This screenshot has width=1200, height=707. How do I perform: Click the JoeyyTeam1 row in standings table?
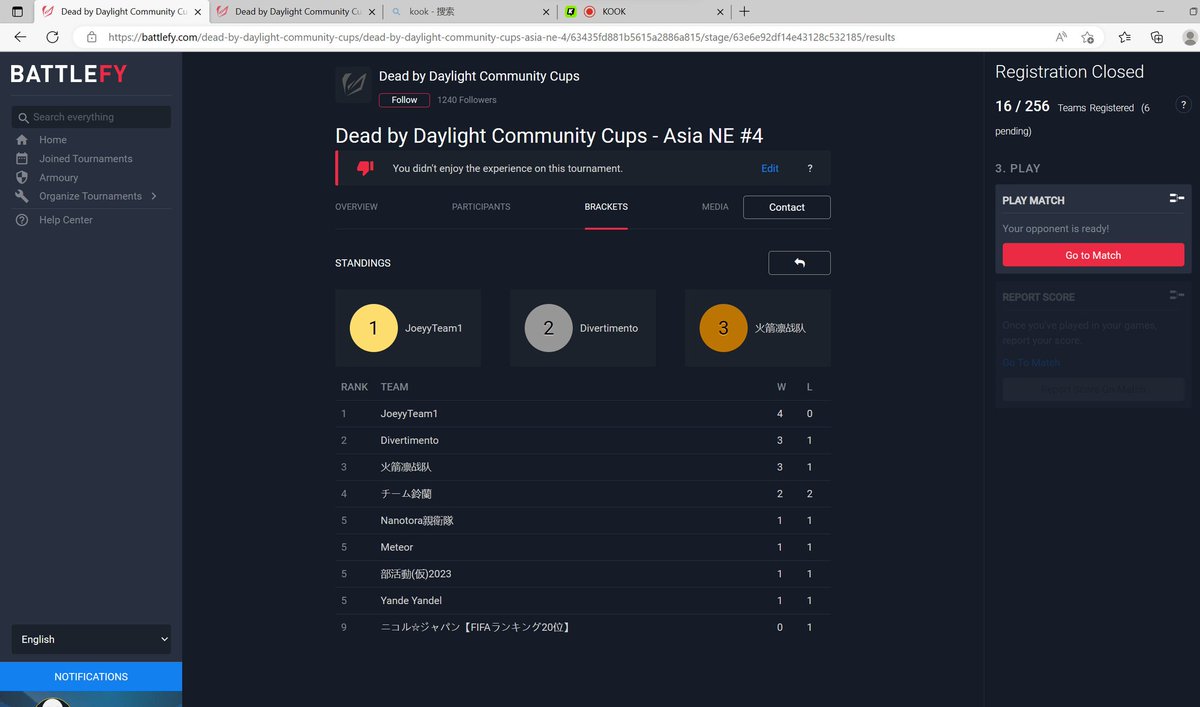pyautogui.click(x=583, y=414)
